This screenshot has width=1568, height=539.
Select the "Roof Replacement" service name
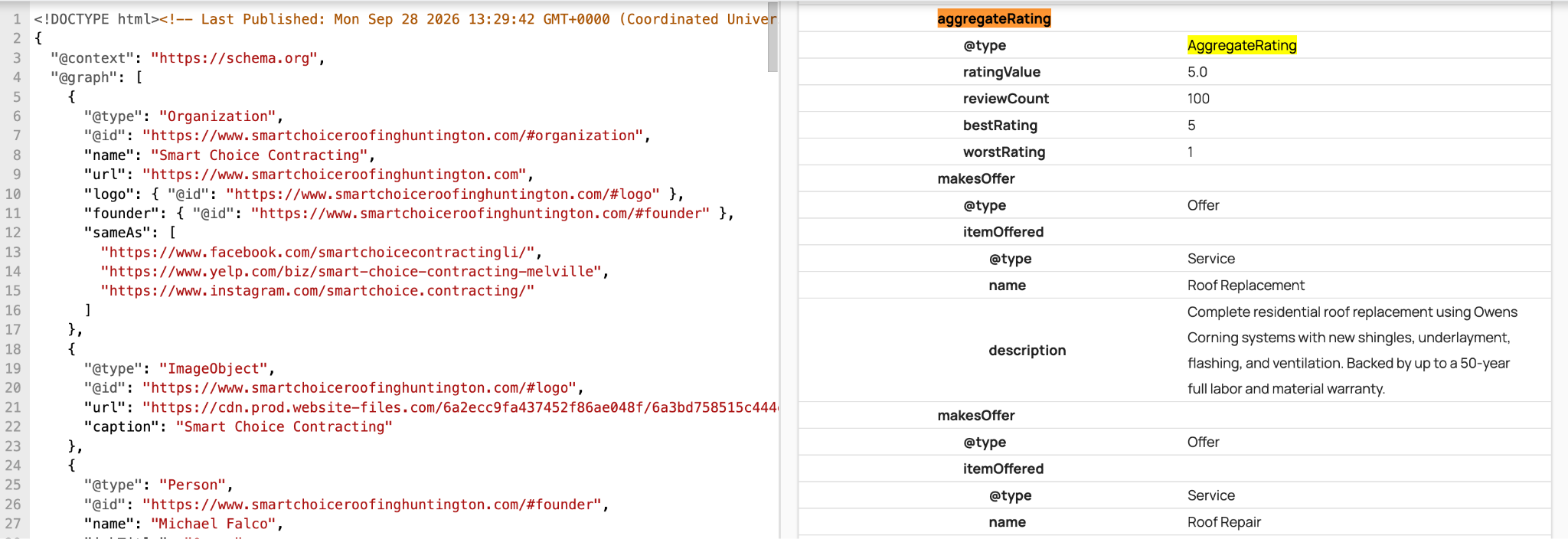pyautogui.click(x=1246, y=286)
